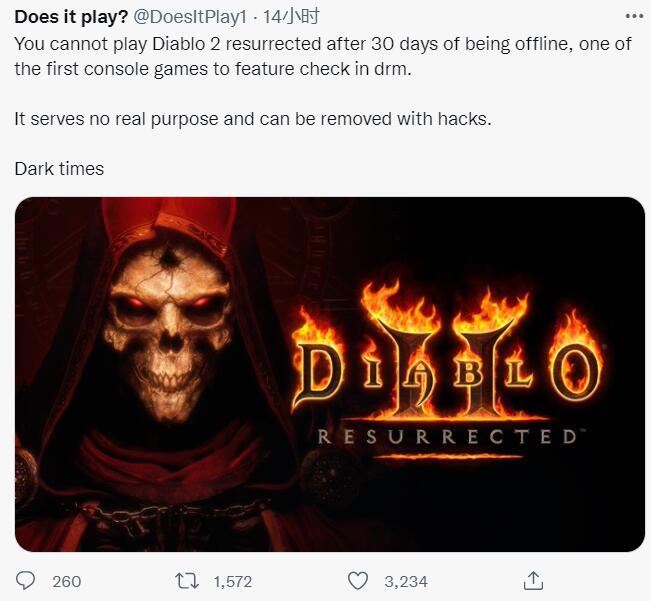Screen dimensions: 651x601
Task: Like the tweet with the heart icon
Action: click(x=357, y=580)
